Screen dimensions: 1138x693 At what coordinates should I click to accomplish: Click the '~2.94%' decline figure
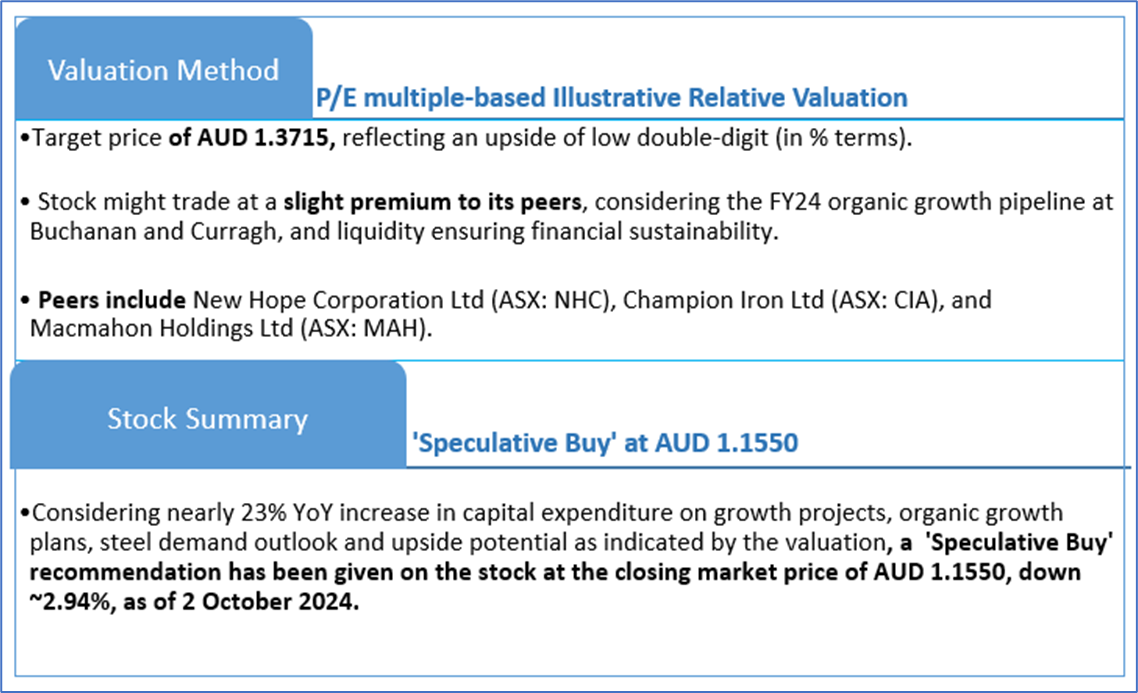pyautogui.click(x=63, y=606)
